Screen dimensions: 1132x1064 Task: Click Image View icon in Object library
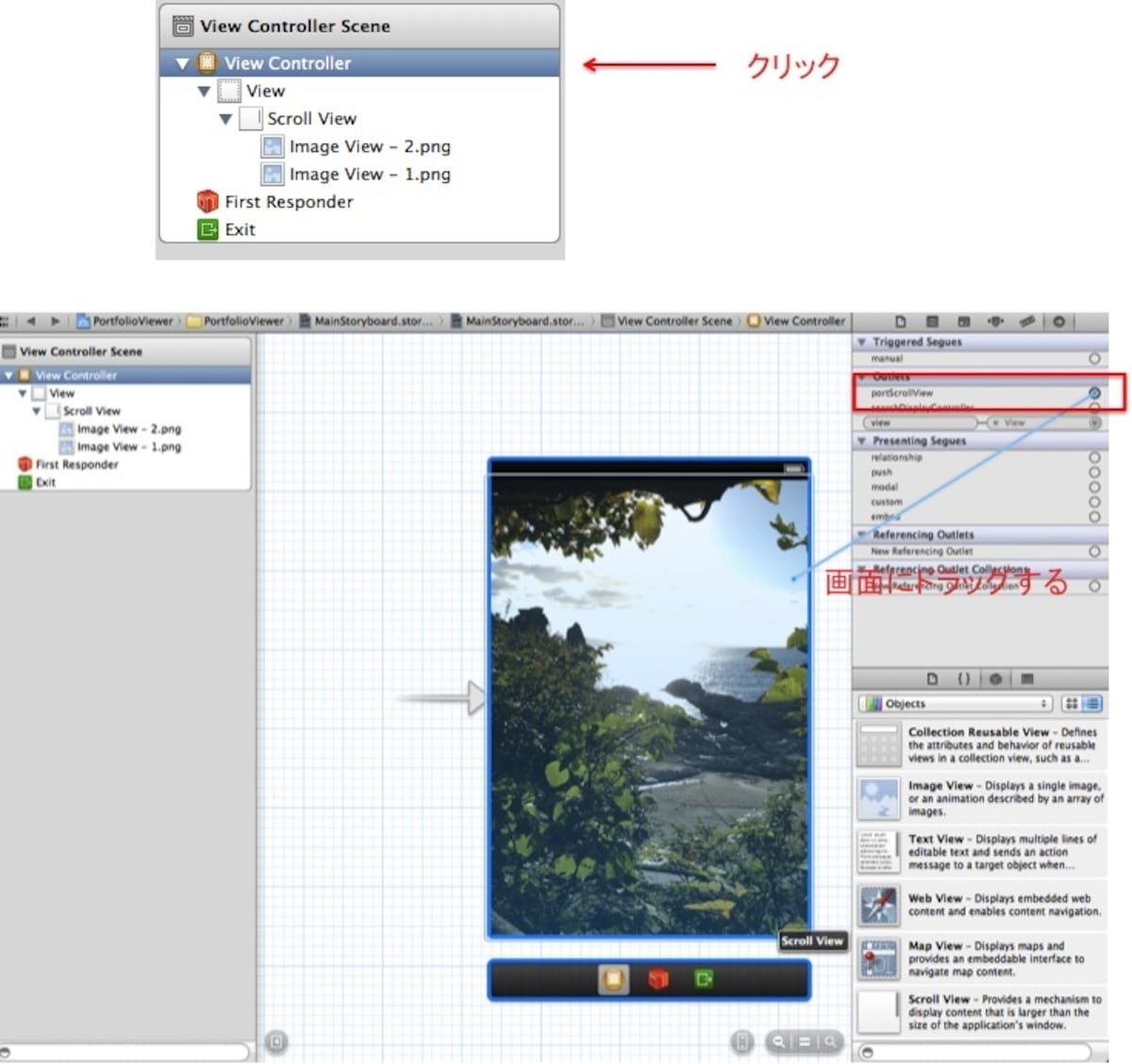[x=879, y=798]
